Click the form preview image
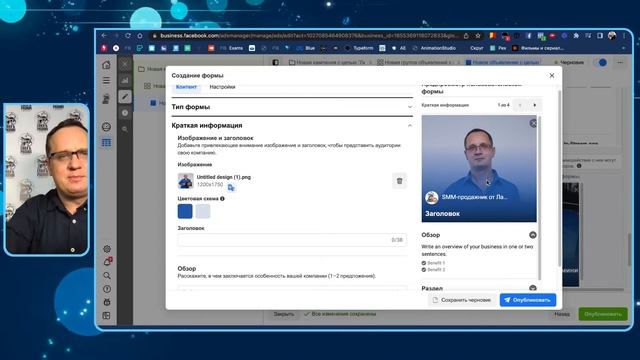Image resolution: width=640 pixels, height=360 pixels. (x=479, y=168)
